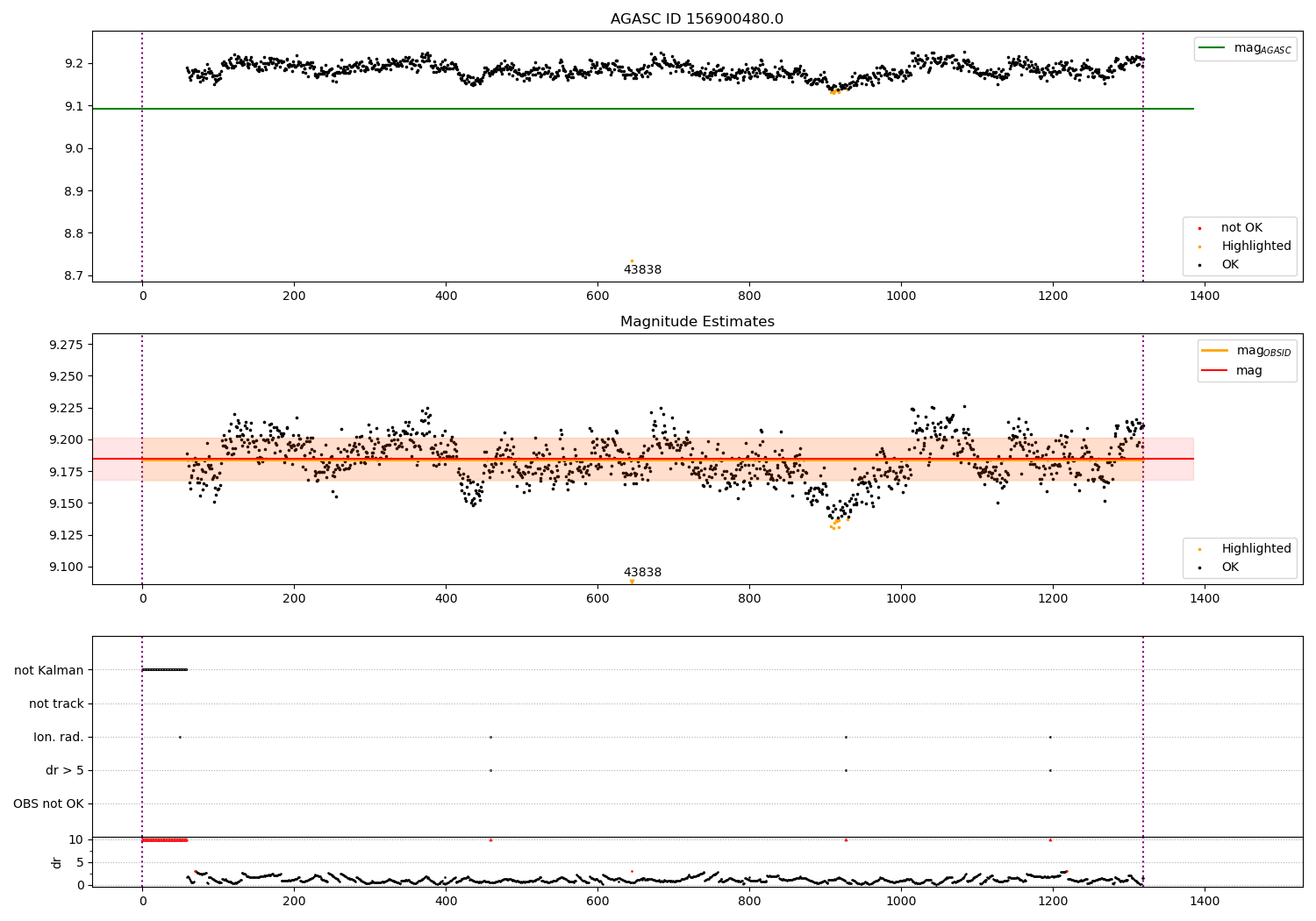
Task: Click the 'OBS not OK' axis label
Action: [48, 803]
